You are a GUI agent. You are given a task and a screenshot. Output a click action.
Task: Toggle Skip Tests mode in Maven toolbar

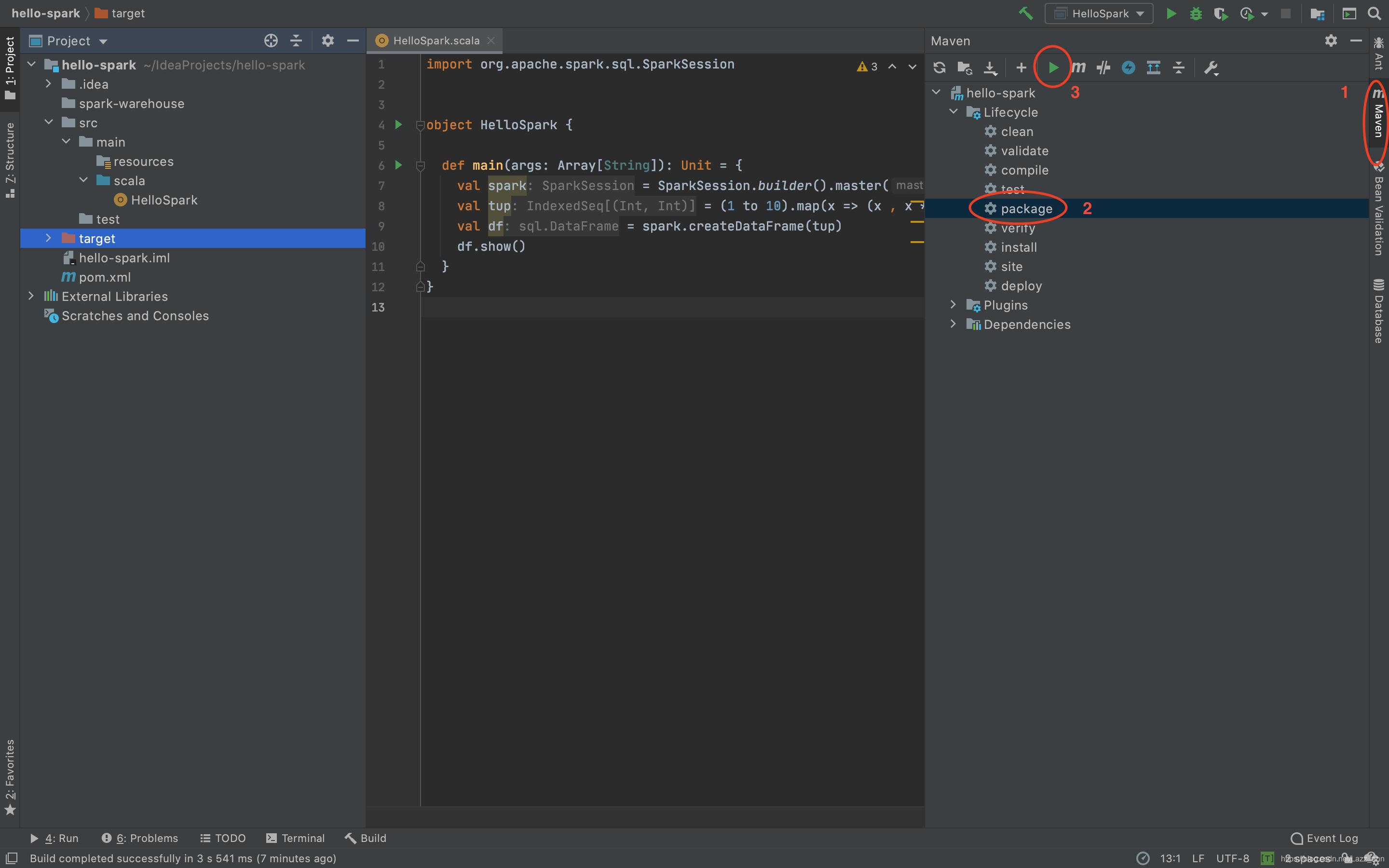tap(1129, 68)
